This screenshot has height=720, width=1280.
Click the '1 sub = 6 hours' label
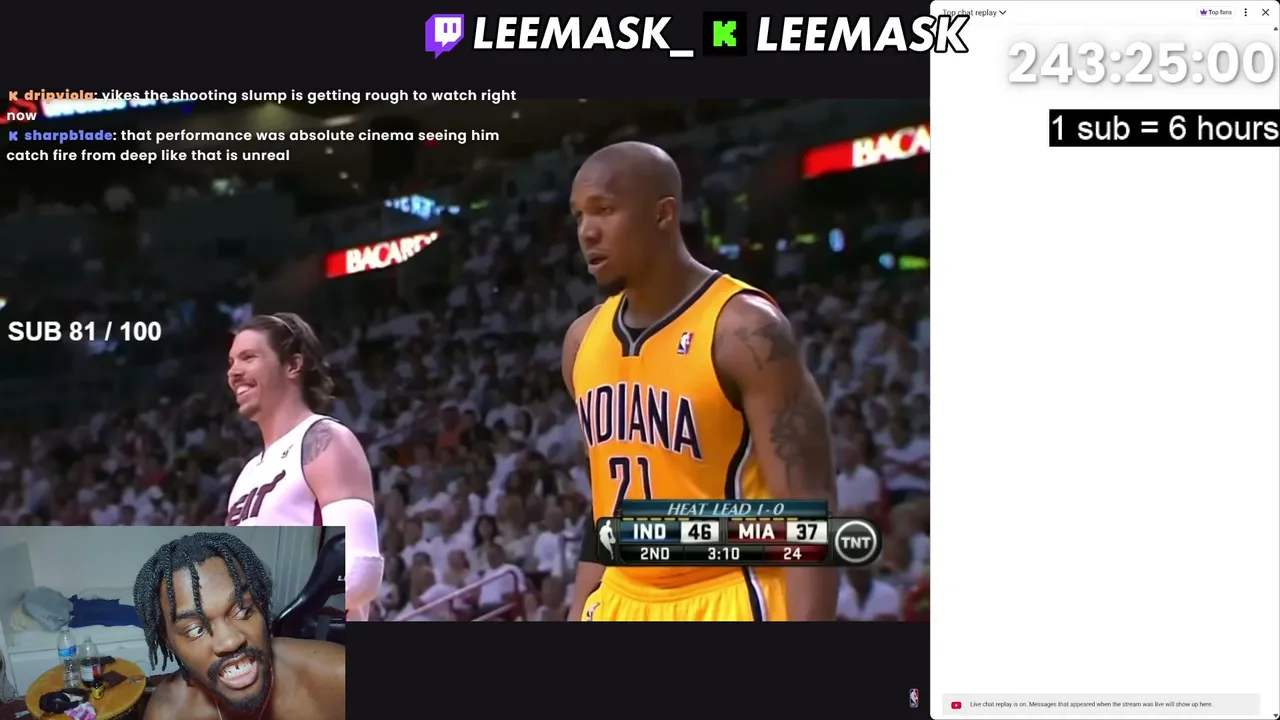(x=1164, y=128)
